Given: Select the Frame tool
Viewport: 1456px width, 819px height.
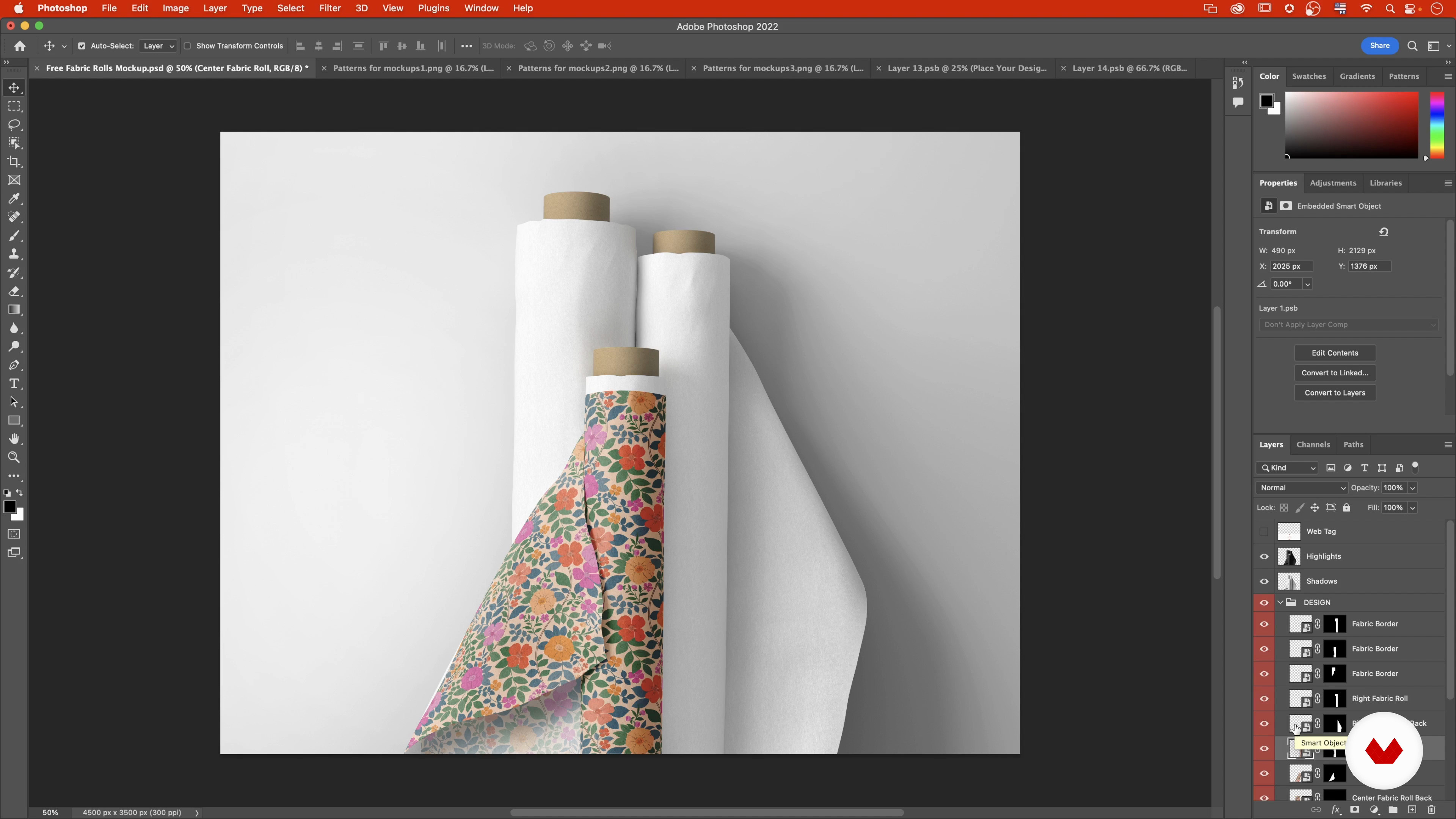Looking at the screenshot, I should pyautogui.click(x=14, y=180).
